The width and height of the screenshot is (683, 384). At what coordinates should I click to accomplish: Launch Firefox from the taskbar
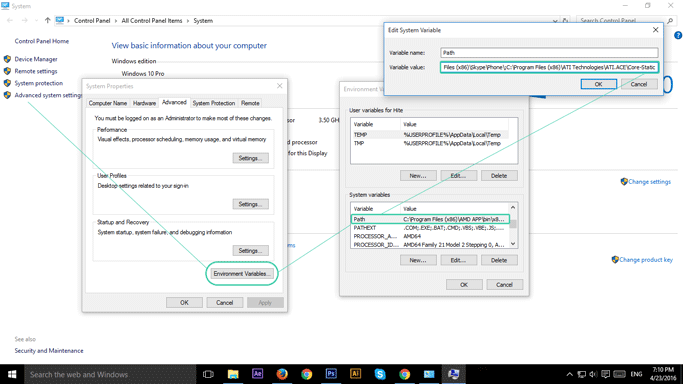click(282, 374)
